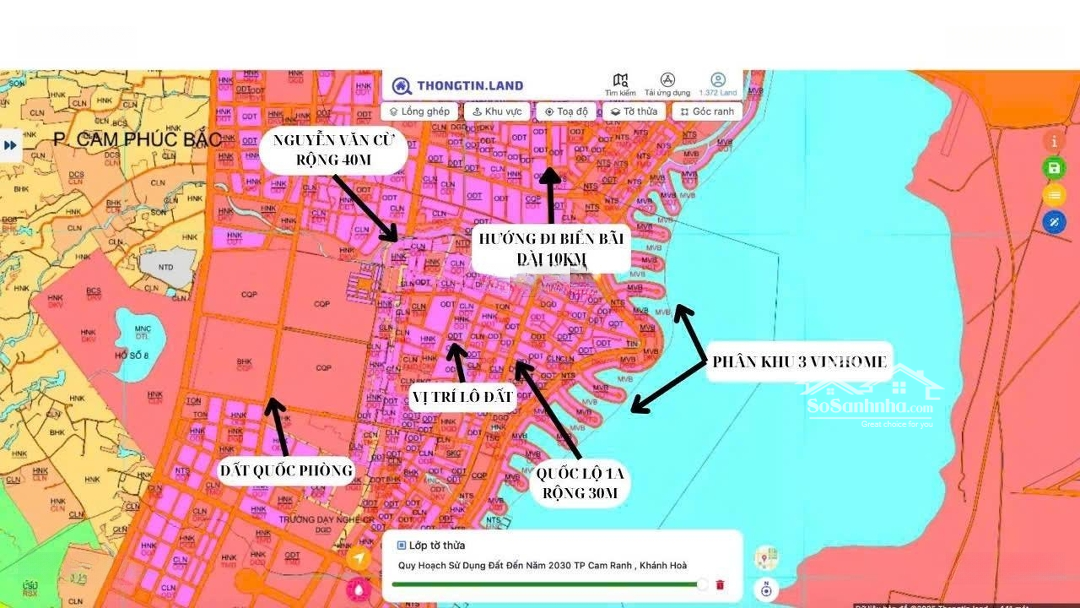This screenshot has width=1080, height=608.
Task: Select the blue measure tool button
Action: point(1053,222)
